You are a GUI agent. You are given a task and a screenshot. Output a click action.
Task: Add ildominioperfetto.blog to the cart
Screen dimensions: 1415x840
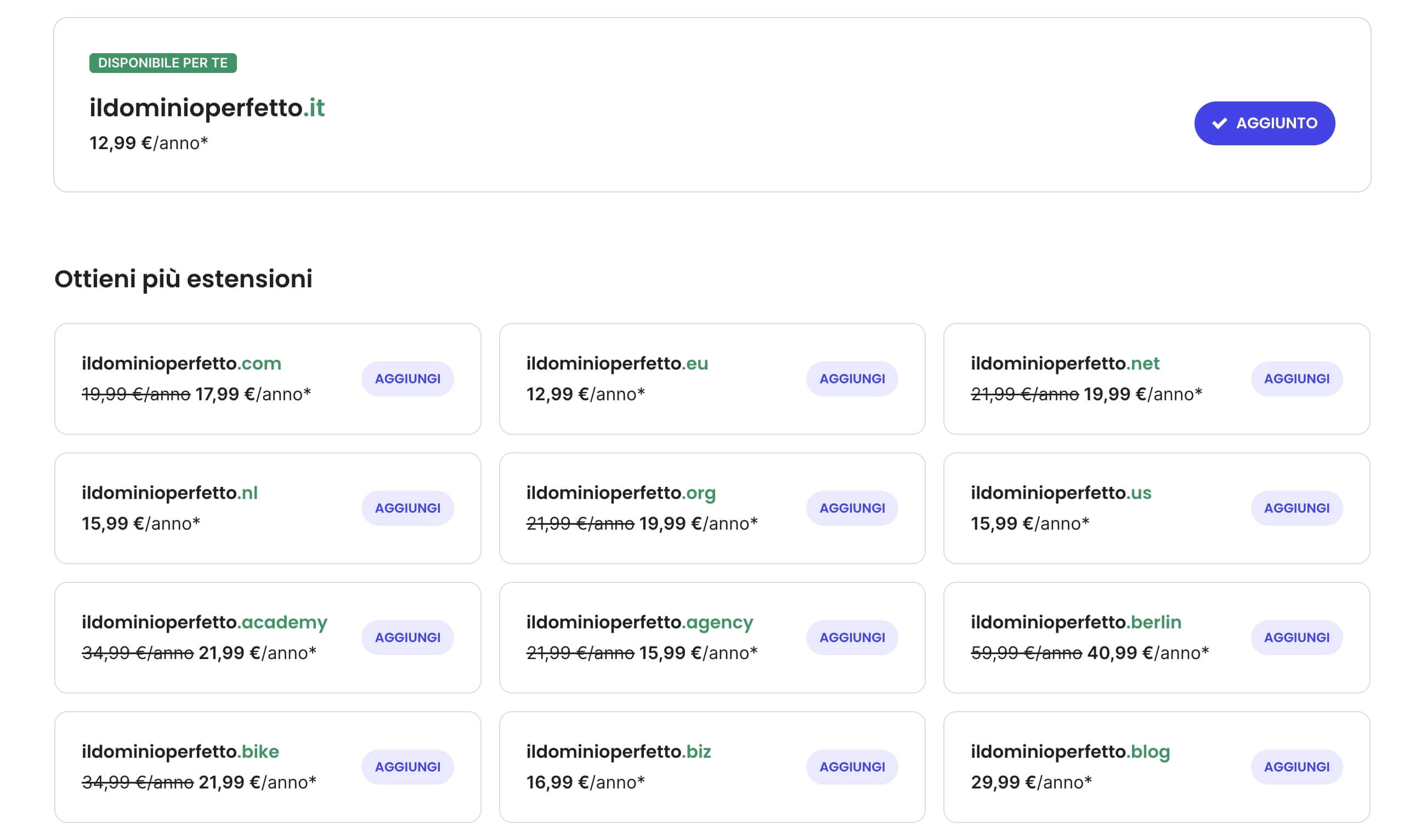1295,767
